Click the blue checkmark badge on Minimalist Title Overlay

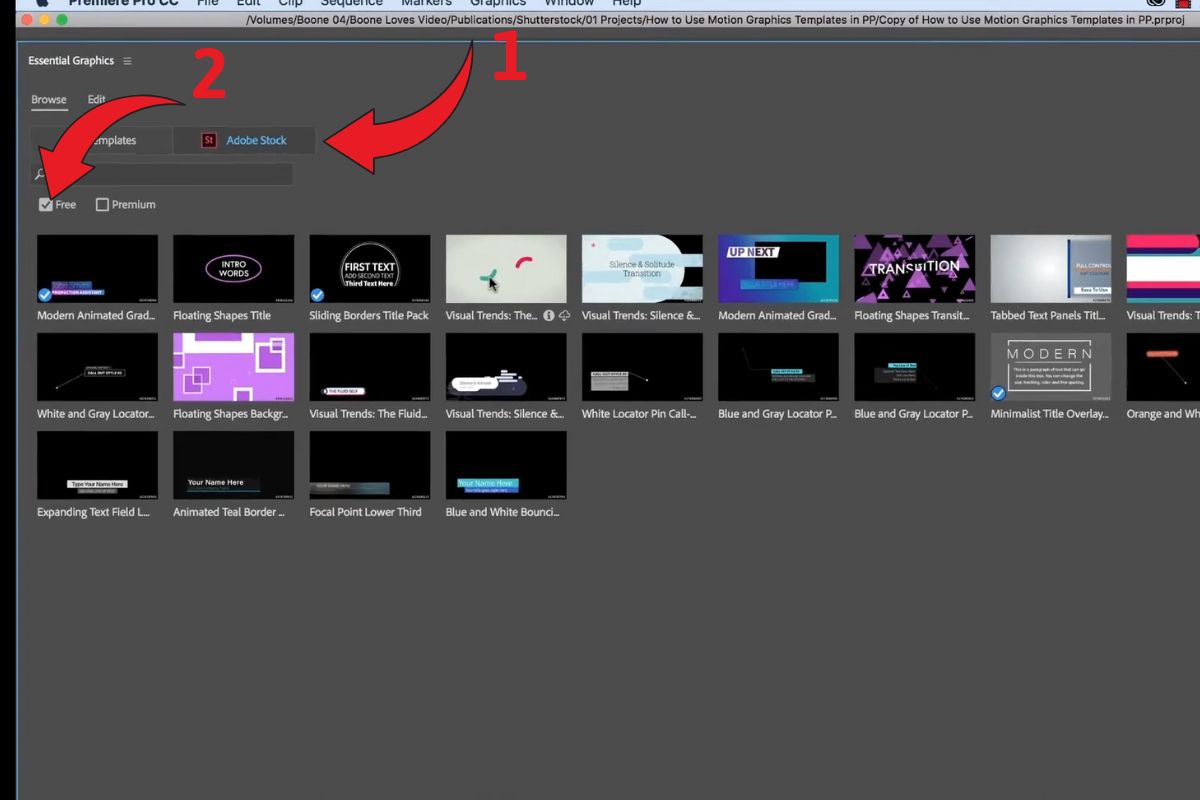click(998, 393)
